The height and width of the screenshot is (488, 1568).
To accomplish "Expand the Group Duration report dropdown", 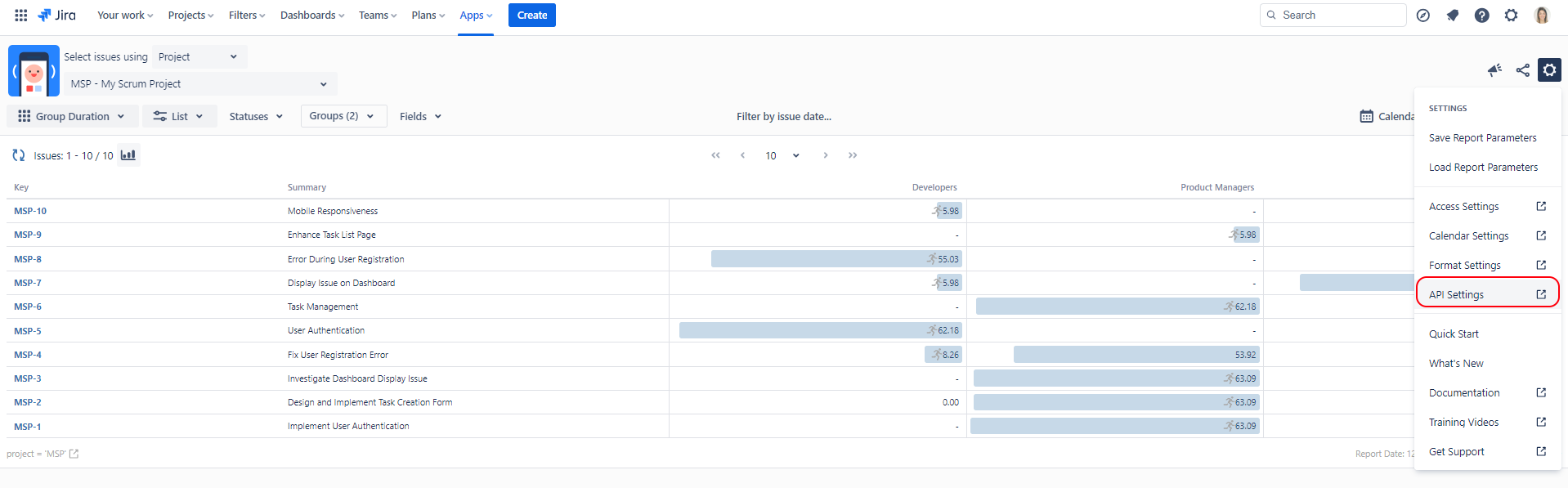I will click(x=72, y=116).
